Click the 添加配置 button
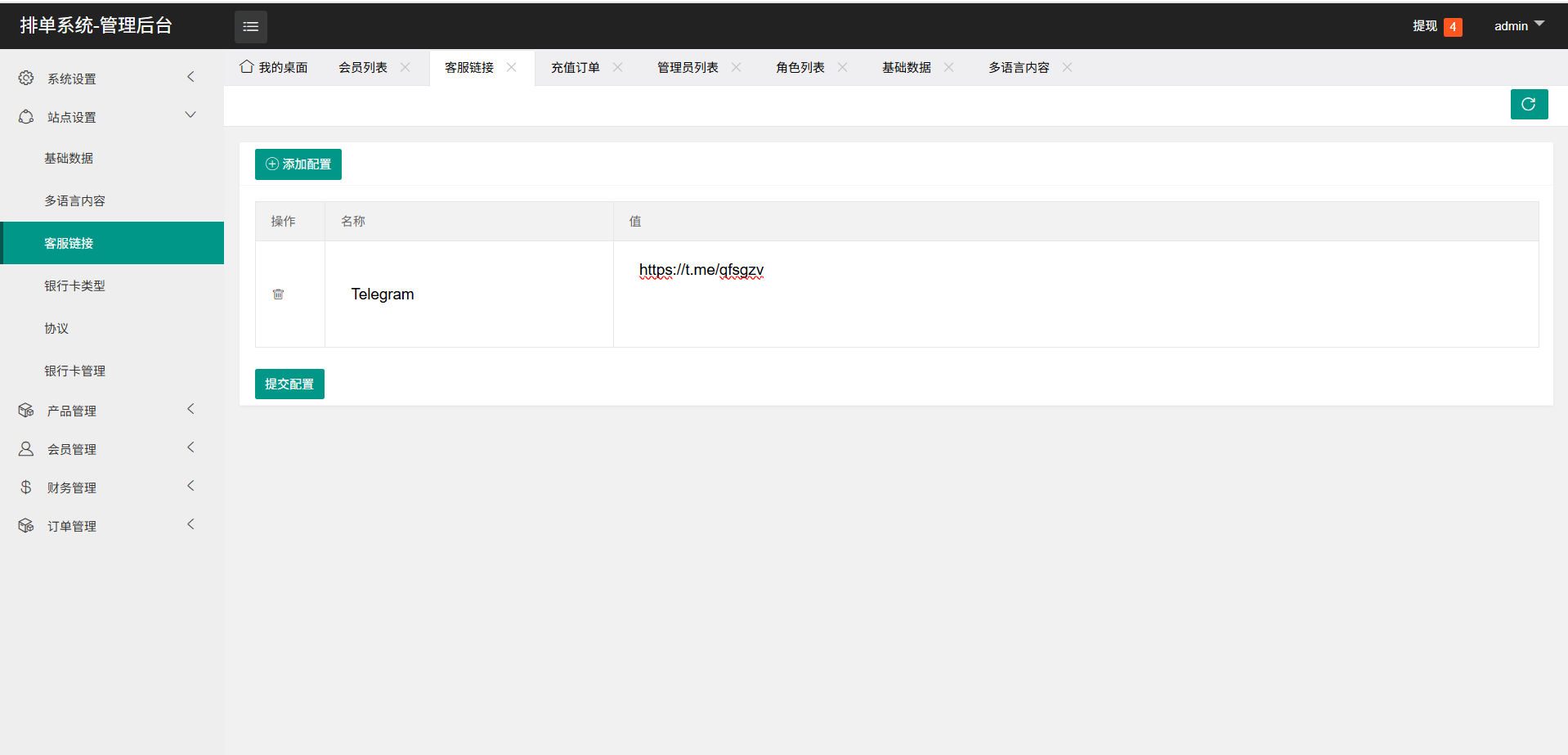The width and height of the screenshot is (1568, 755). (x=298, y=164)
